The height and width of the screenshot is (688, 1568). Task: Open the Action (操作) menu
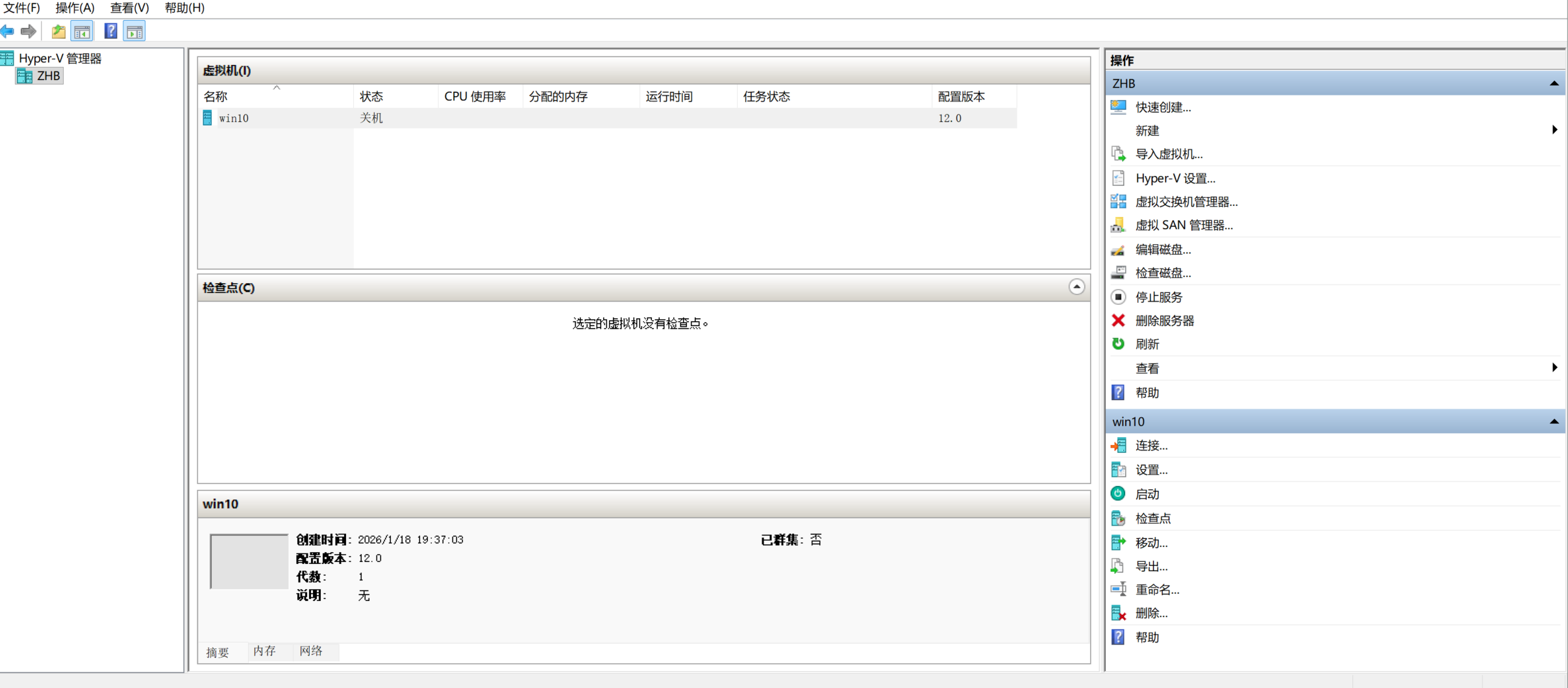(75, 8)
